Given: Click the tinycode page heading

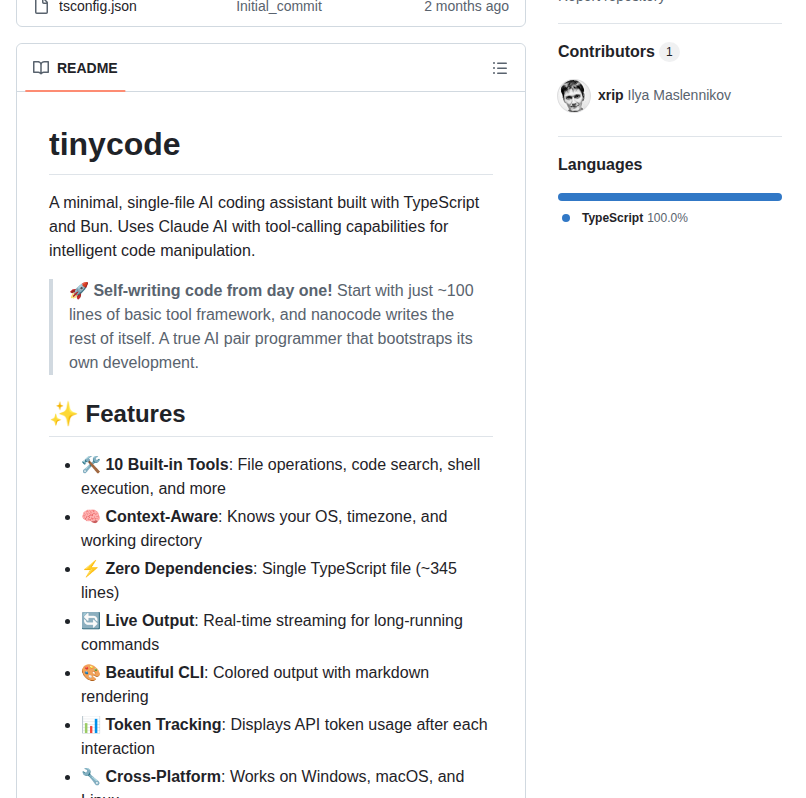Looking at the screenshot, I should point(113,144).
